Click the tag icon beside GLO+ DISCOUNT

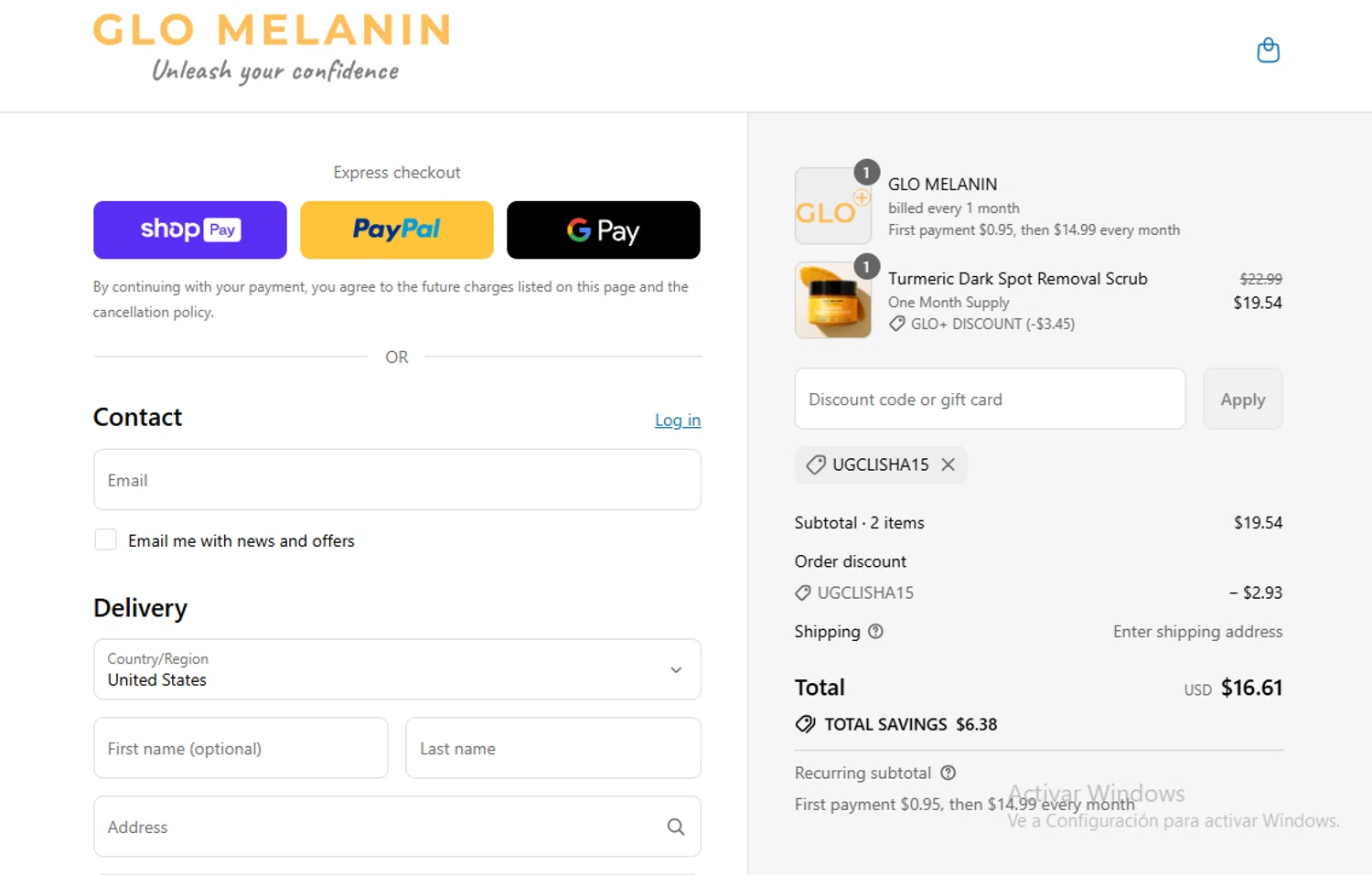pos(896,324)
